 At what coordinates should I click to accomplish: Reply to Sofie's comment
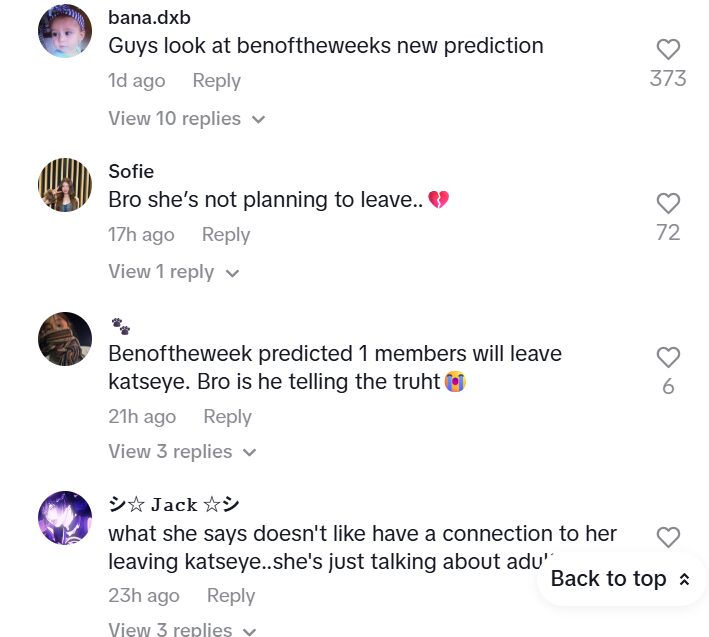[x=225, y=235]
